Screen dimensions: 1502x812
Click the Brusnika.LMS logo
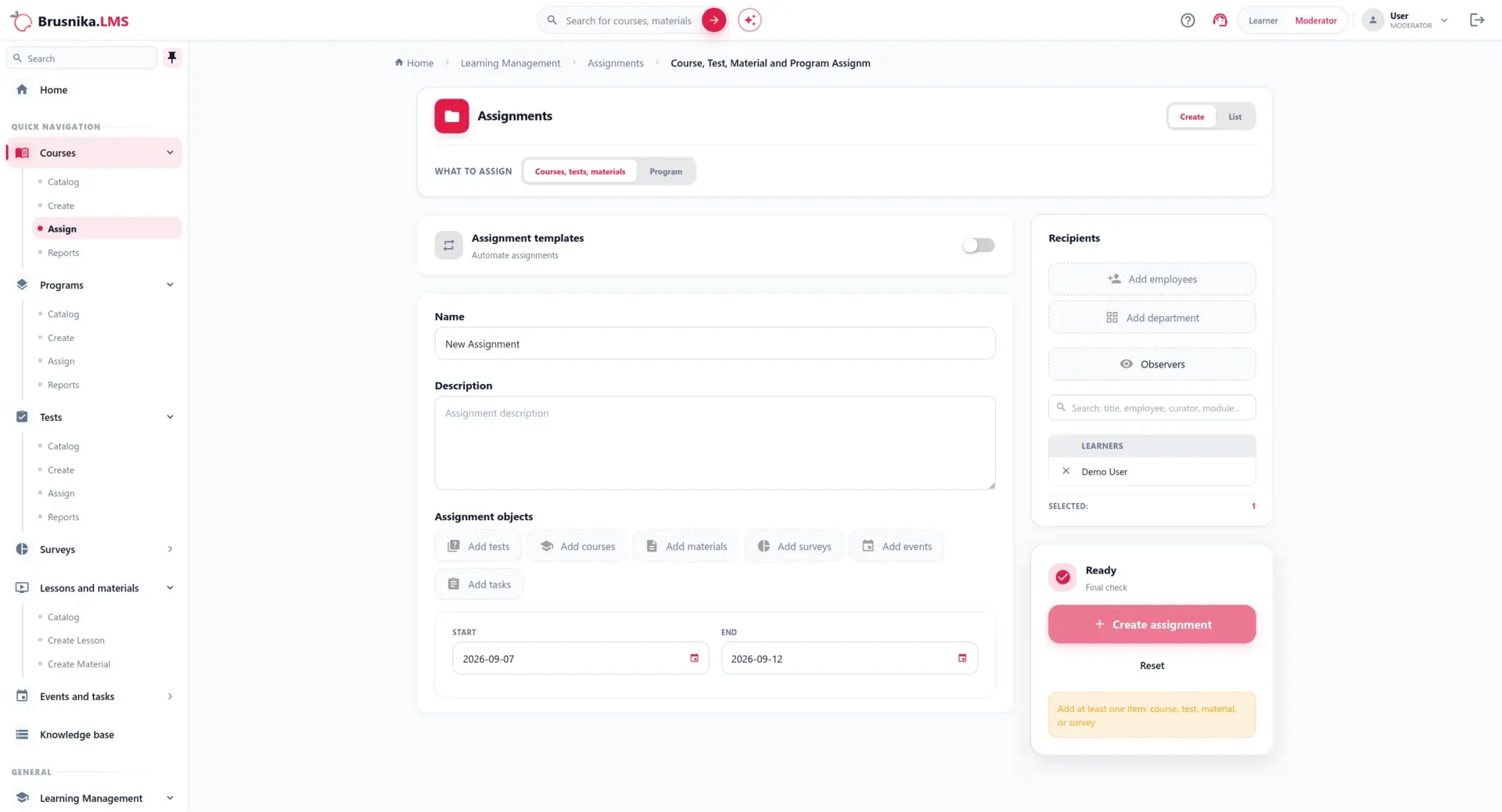click(x=70, y=20)
